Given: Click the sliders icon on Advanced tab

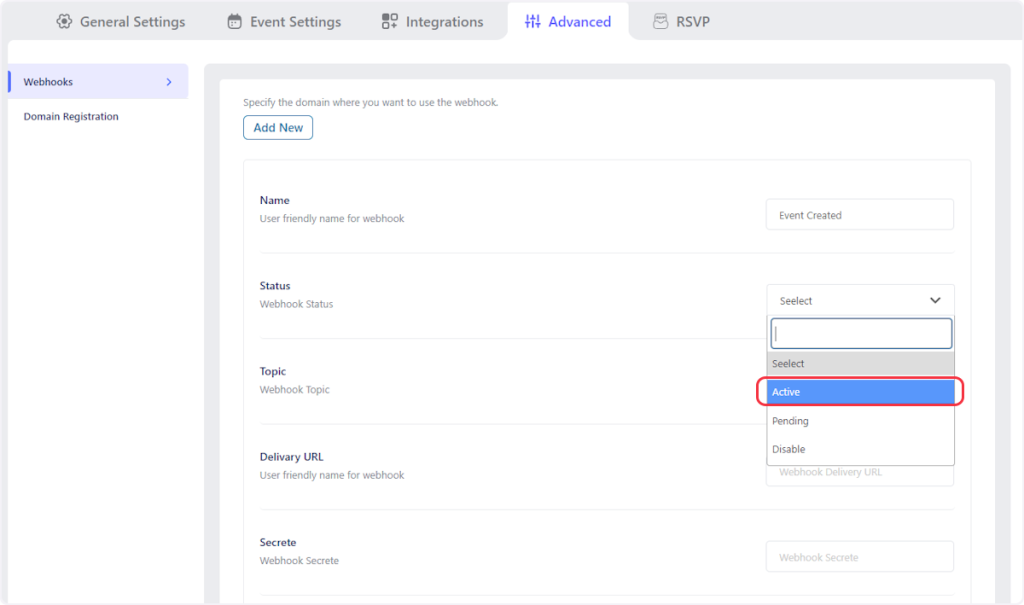Looking at the screenshot, I should 533,21.
